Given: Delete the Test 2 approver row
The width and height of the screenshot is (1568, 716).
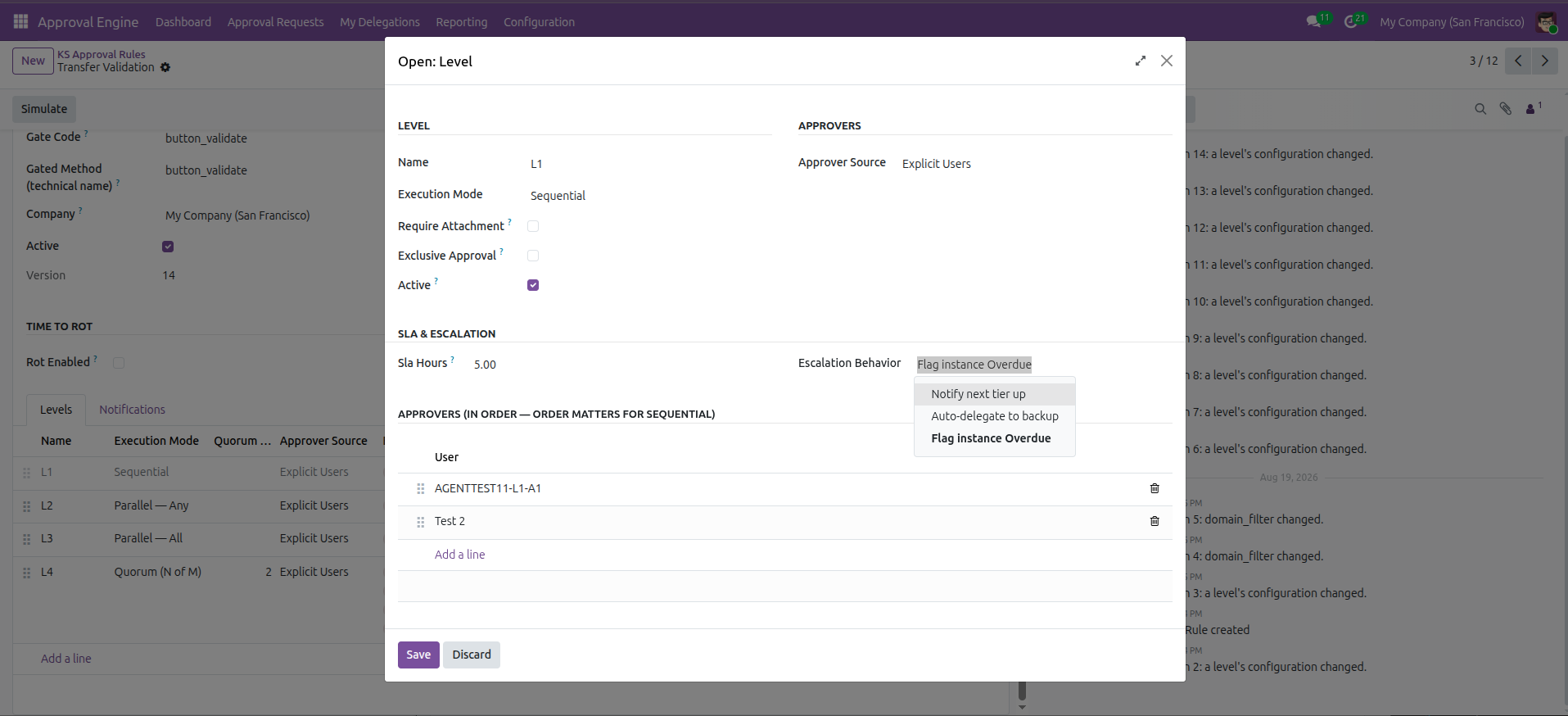Looking at the screenshot, I should click(1155, 521).
